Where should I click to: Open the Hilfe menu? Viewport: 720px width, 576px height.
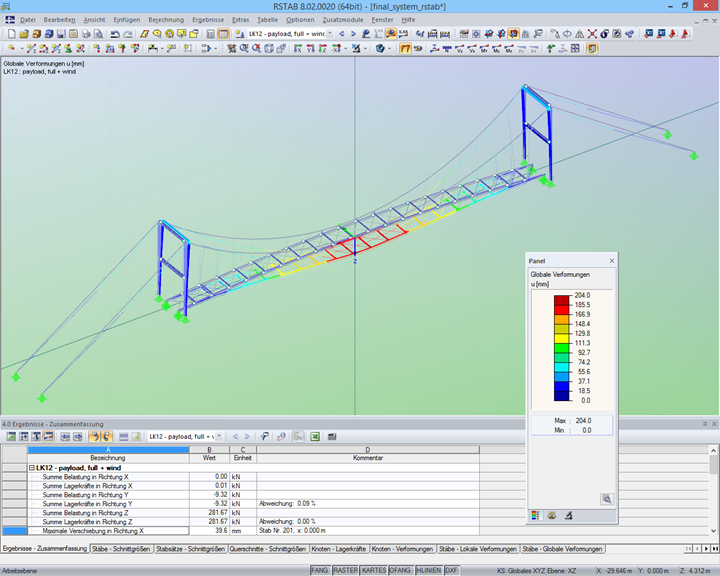(x=408, y=20)
